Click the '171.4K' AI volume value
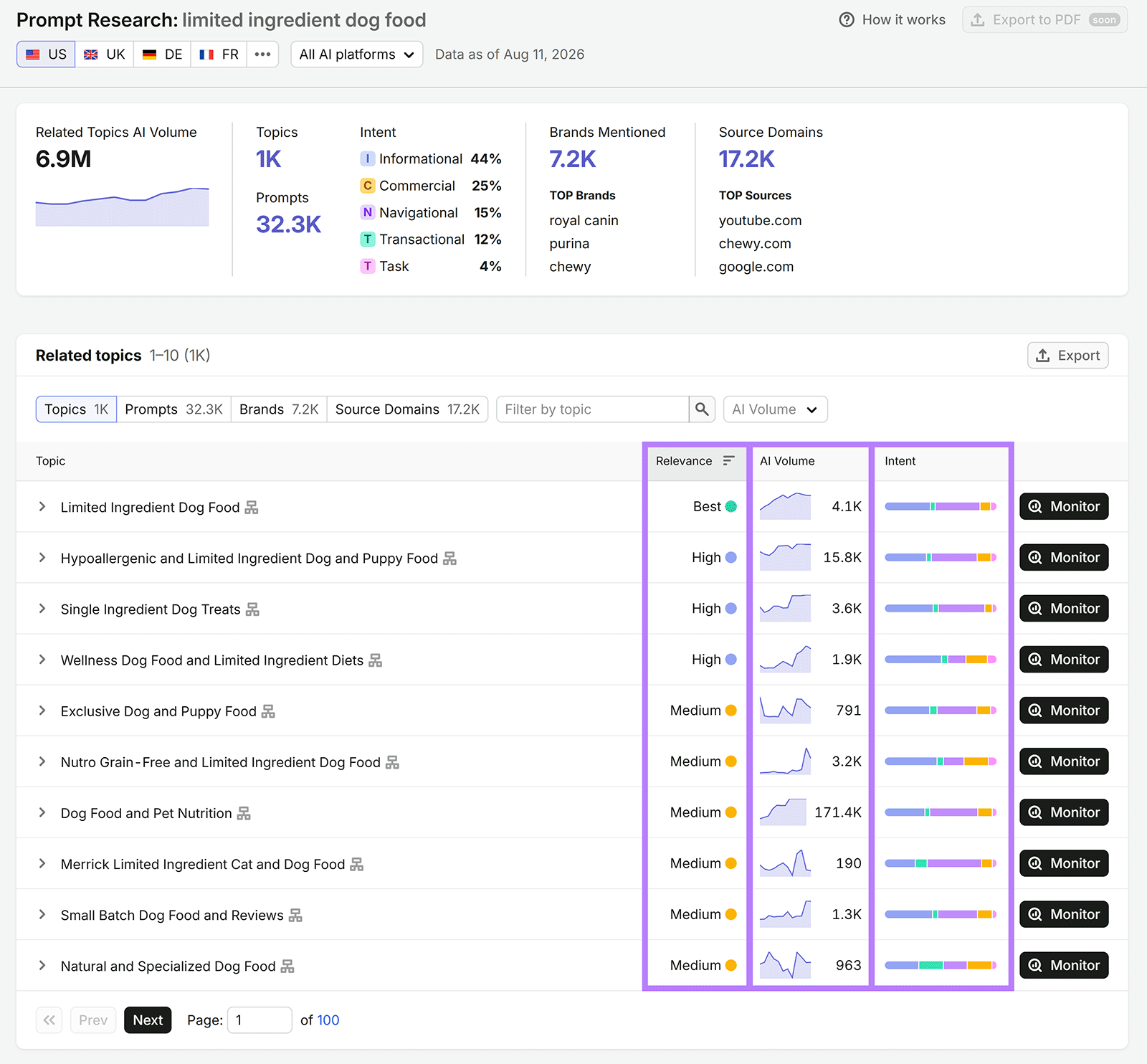 838,812
